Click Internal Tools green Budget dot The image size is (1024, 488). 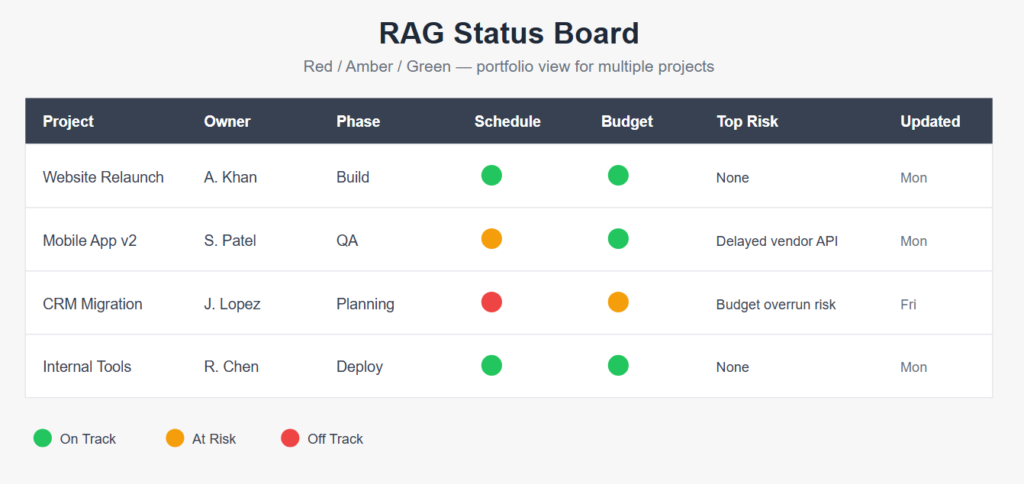coord(618,365)
